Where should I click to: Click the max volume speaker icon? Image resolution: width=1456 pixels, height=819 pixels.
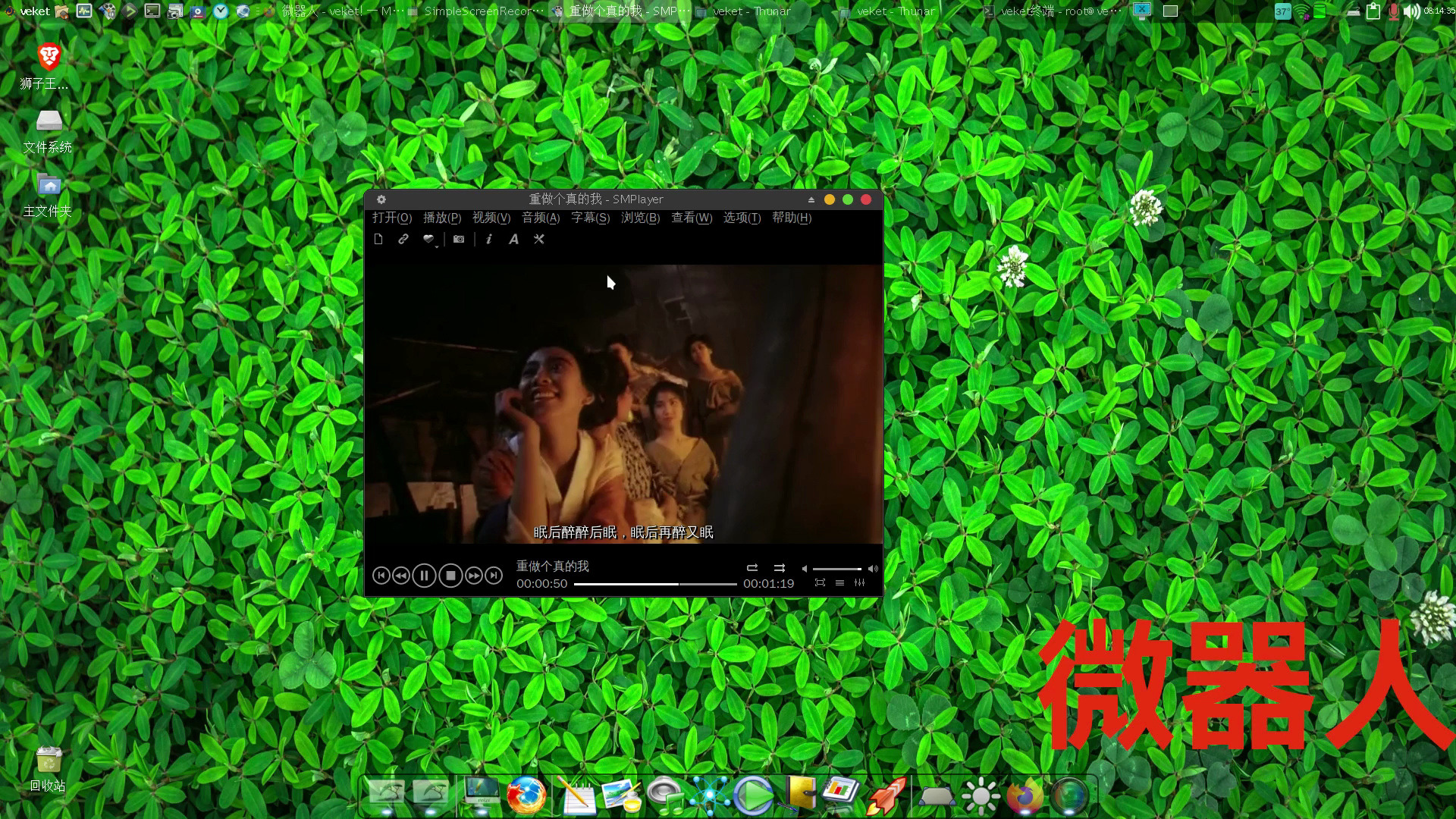[x=873, y=569]
